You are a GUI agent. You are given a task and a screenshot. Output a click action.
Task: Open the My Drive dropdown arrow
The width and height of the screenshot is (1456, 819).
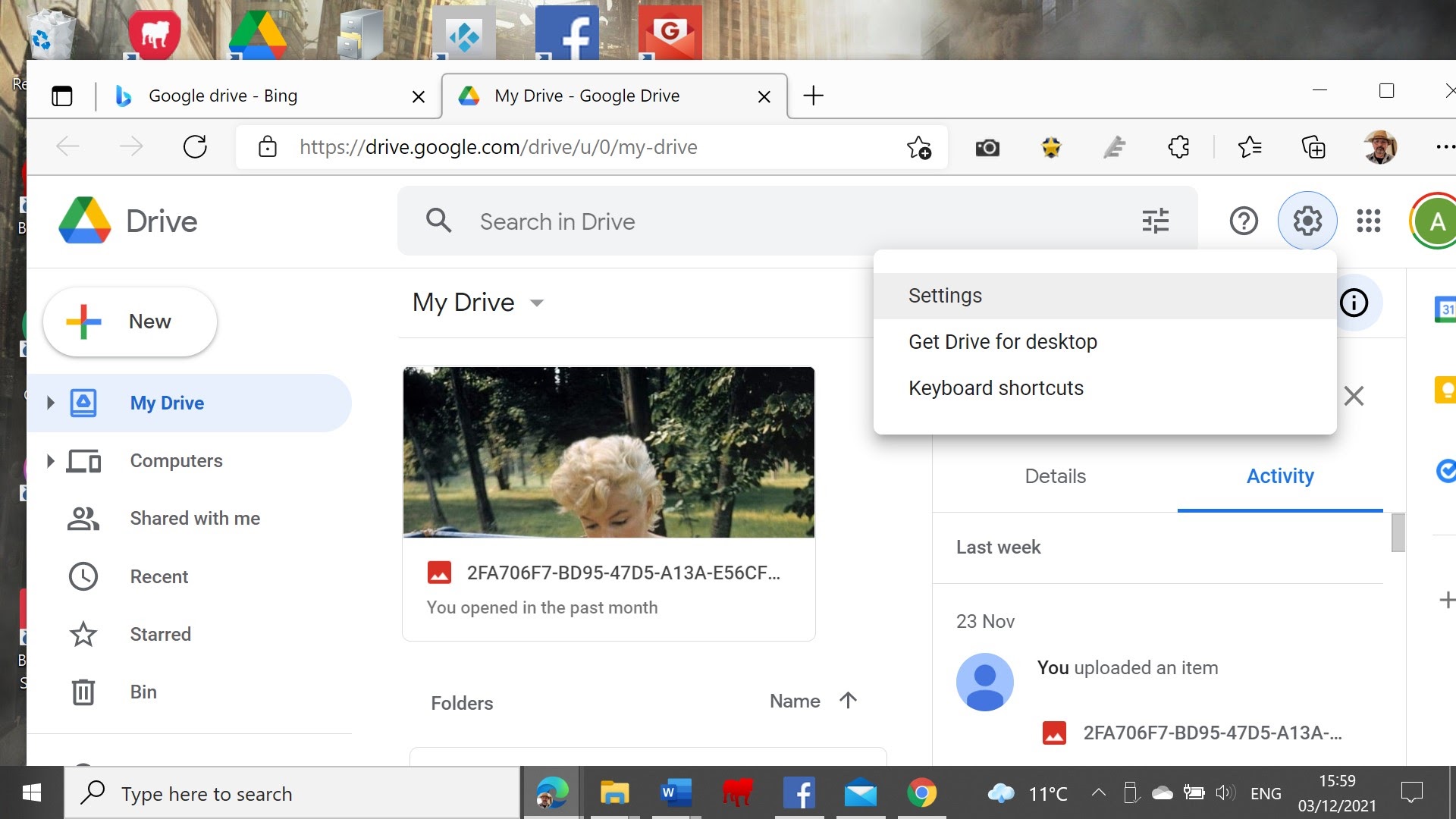point(537,303)
